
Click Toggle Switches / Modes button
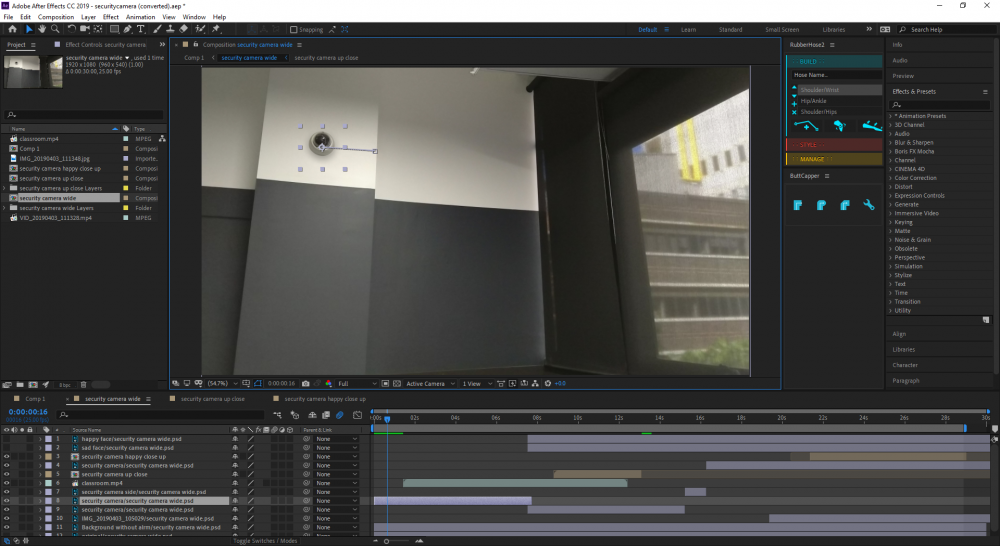(x=266, y=540)
